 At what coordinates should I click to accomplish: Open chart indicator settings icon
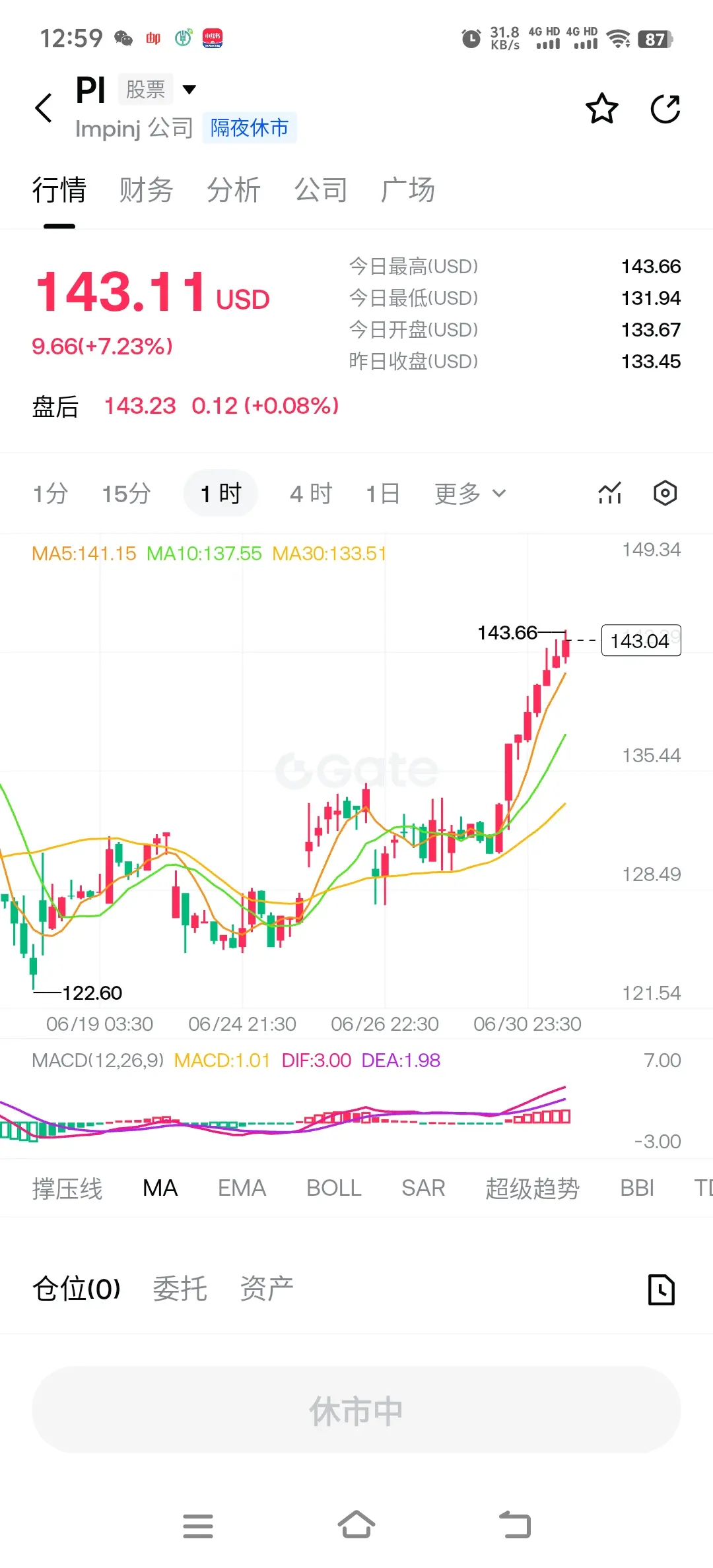pyautogui.click(x=610, y=493)
